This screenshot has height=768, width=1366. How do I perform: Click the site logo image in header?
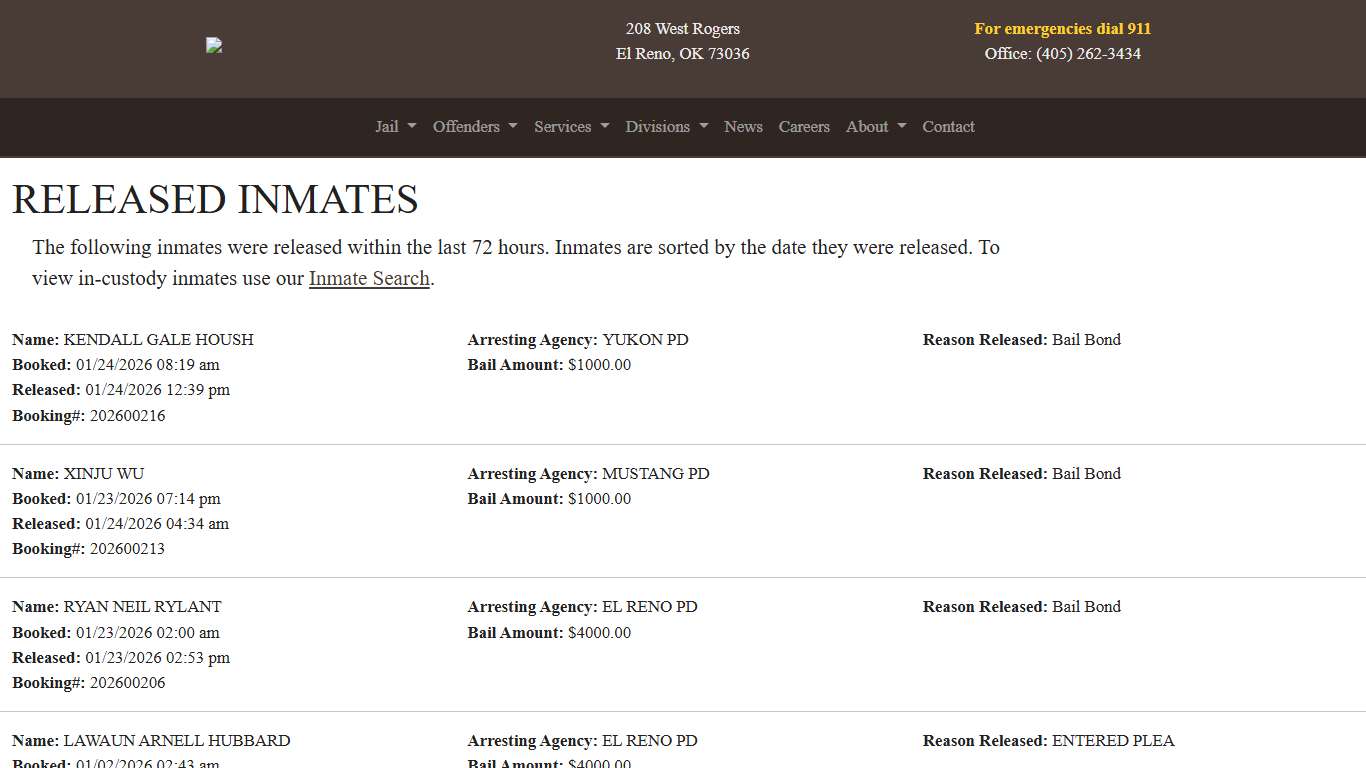point(214,45)
